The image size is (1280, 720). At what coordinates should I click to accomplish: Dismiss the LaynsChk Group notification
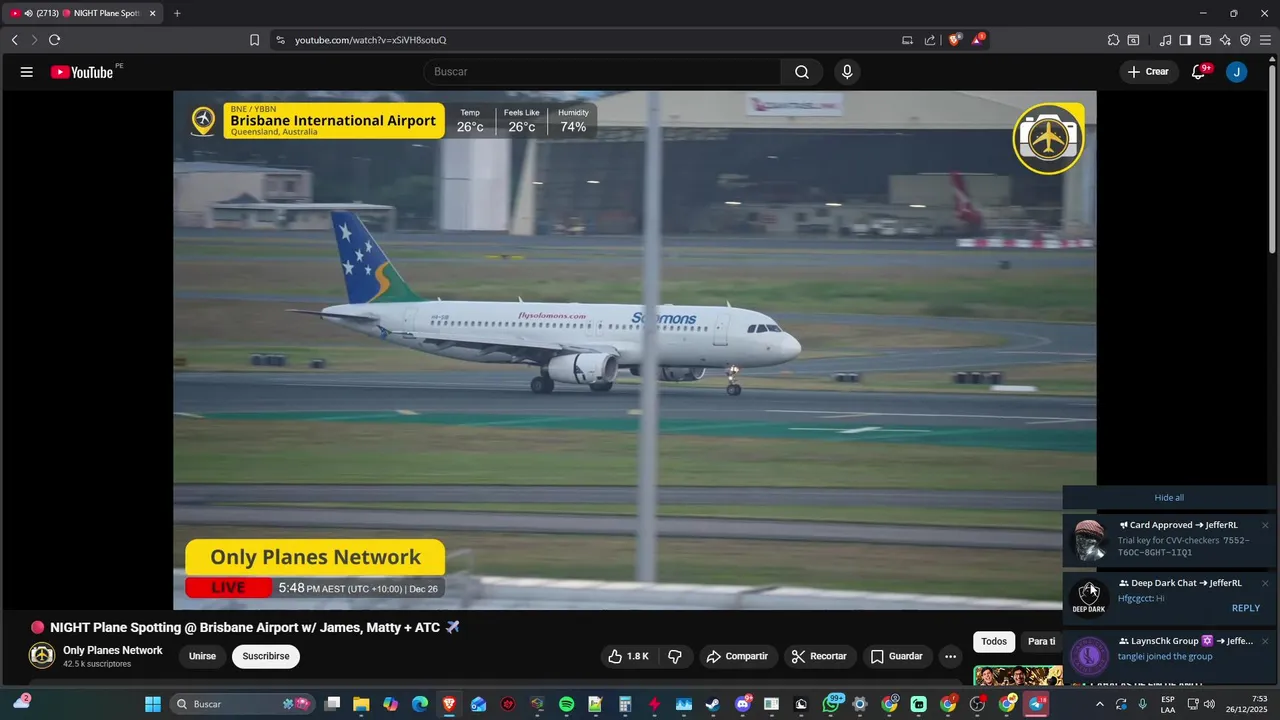click(x=1265, y=641)
